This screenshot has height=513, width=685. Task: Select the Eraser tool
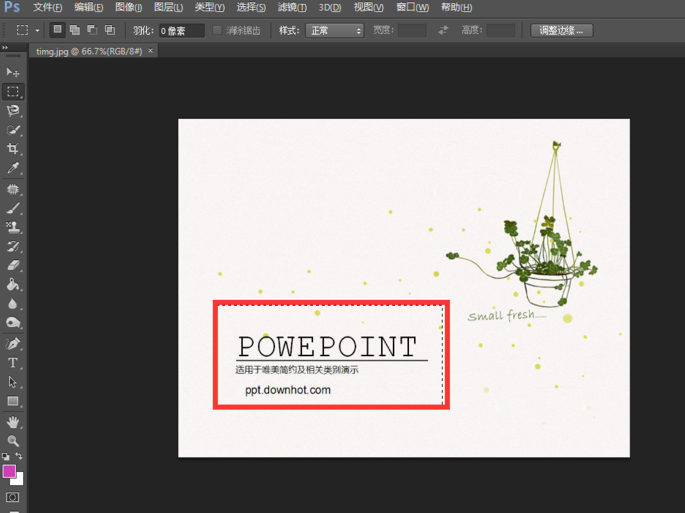tap(13, 266)
